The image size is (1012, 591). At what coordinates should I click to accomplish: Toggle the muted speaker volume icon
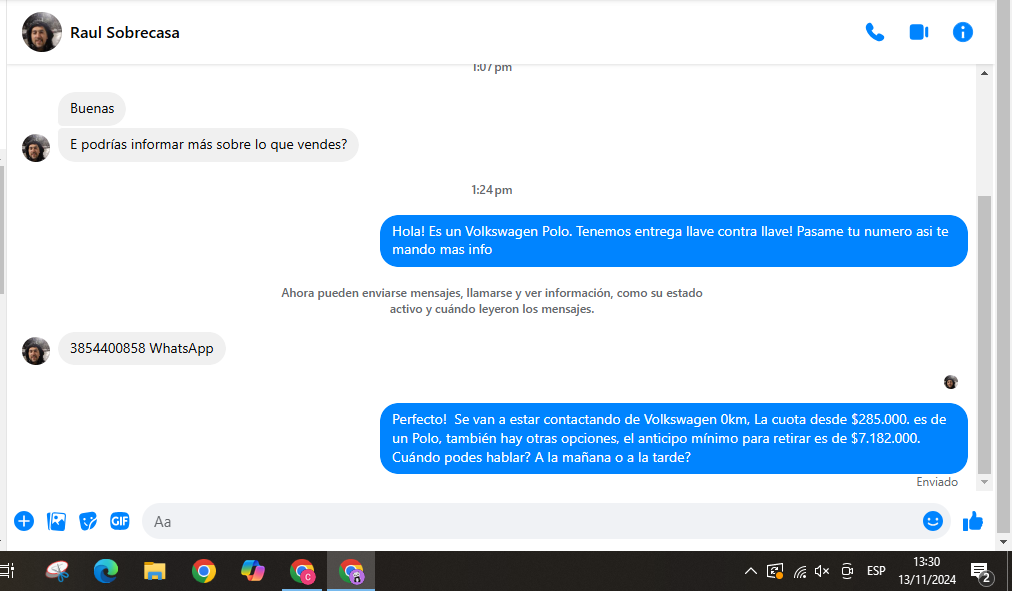coord(822,571)
